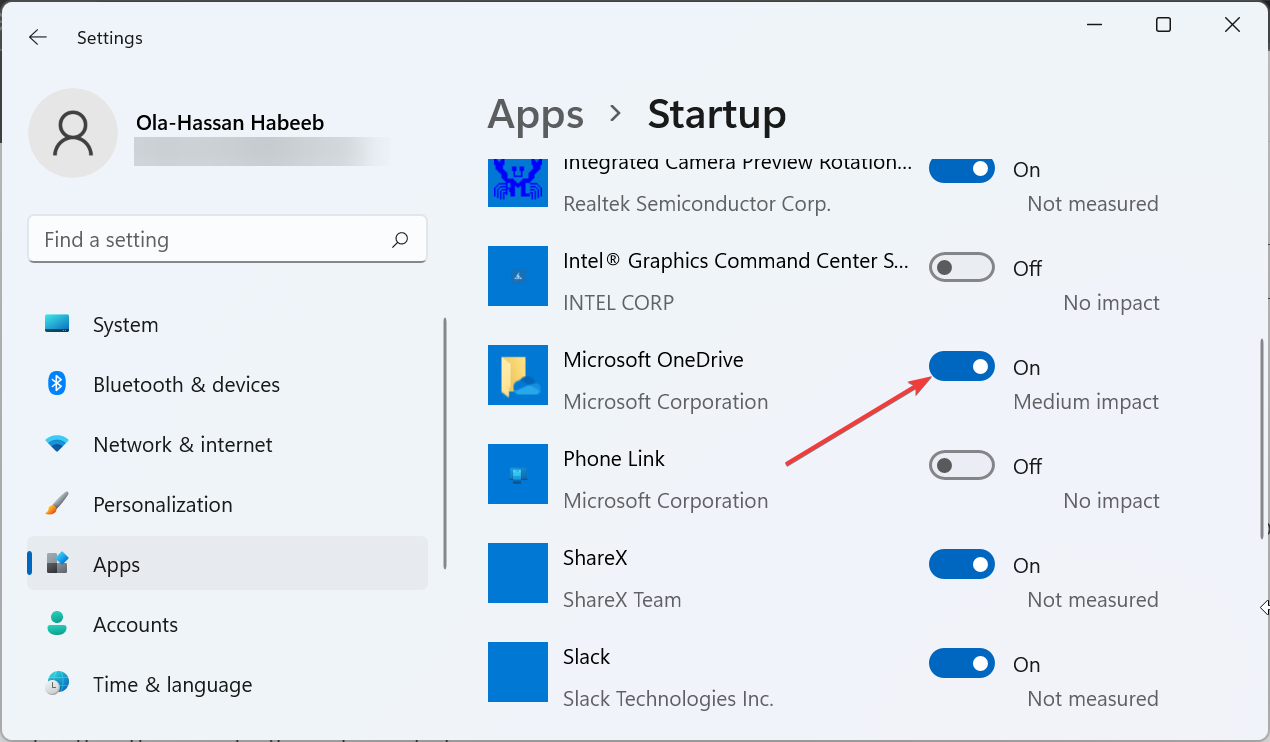Click Realtek Semiconductor Corp. text
Viewport: 1270px width, 742px height.
click(697, 204)
